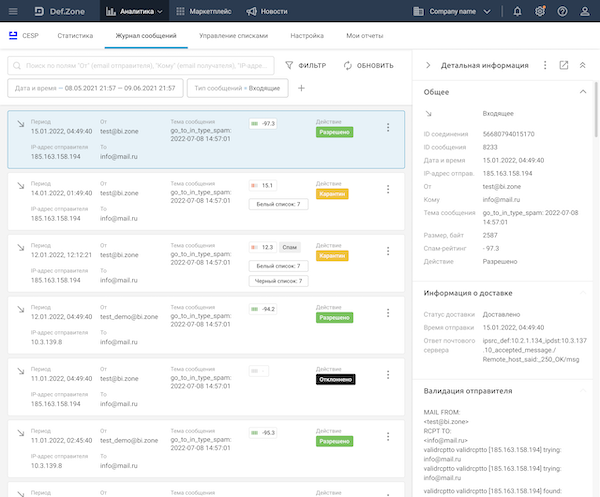Edit Тип сообщений Входящие filter chip
This screenshot has width=600, height=497.
click(x=237, y=88)
